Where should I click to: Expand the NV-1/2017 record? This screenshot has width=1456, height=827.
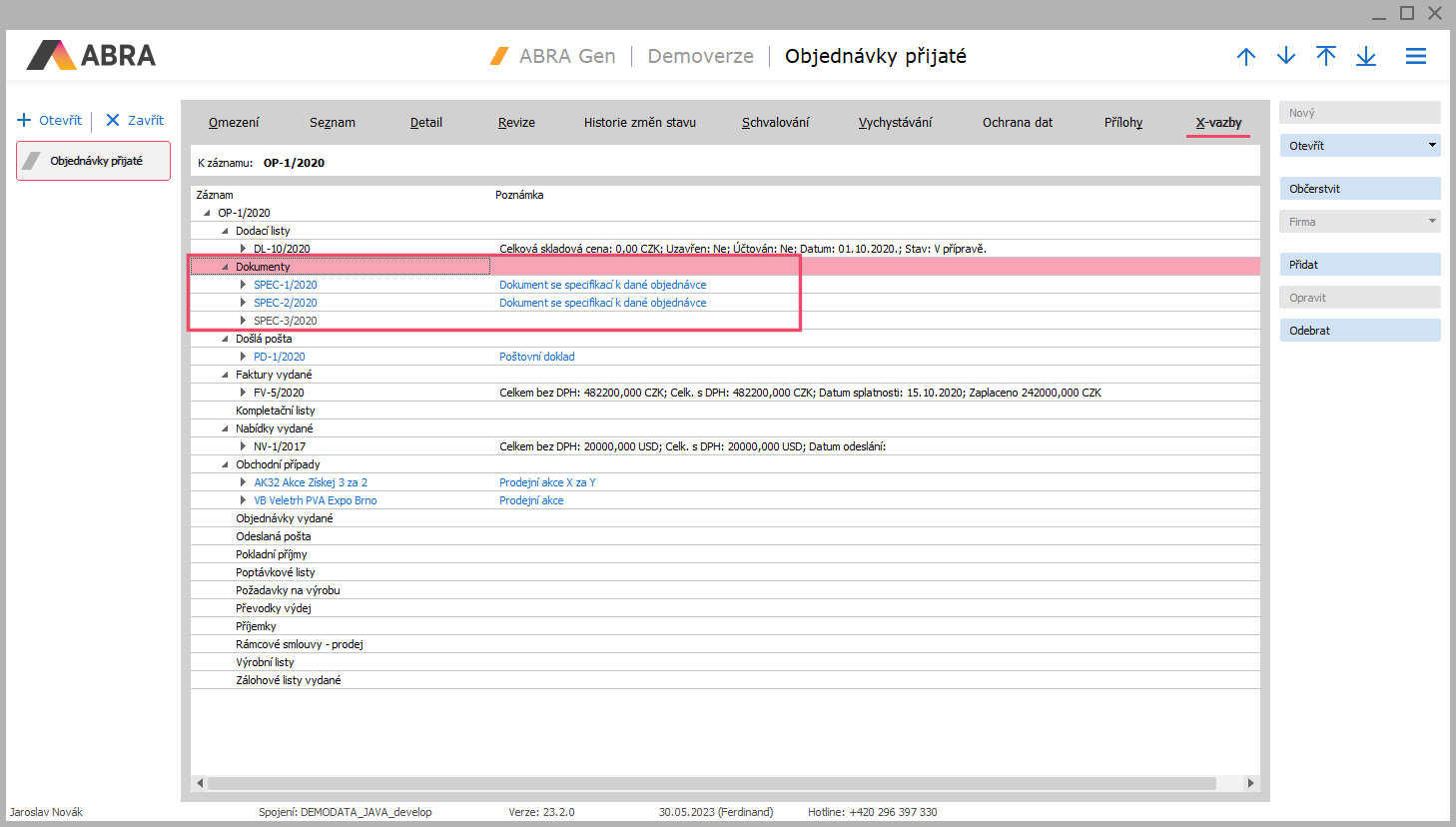click(243, 446)
